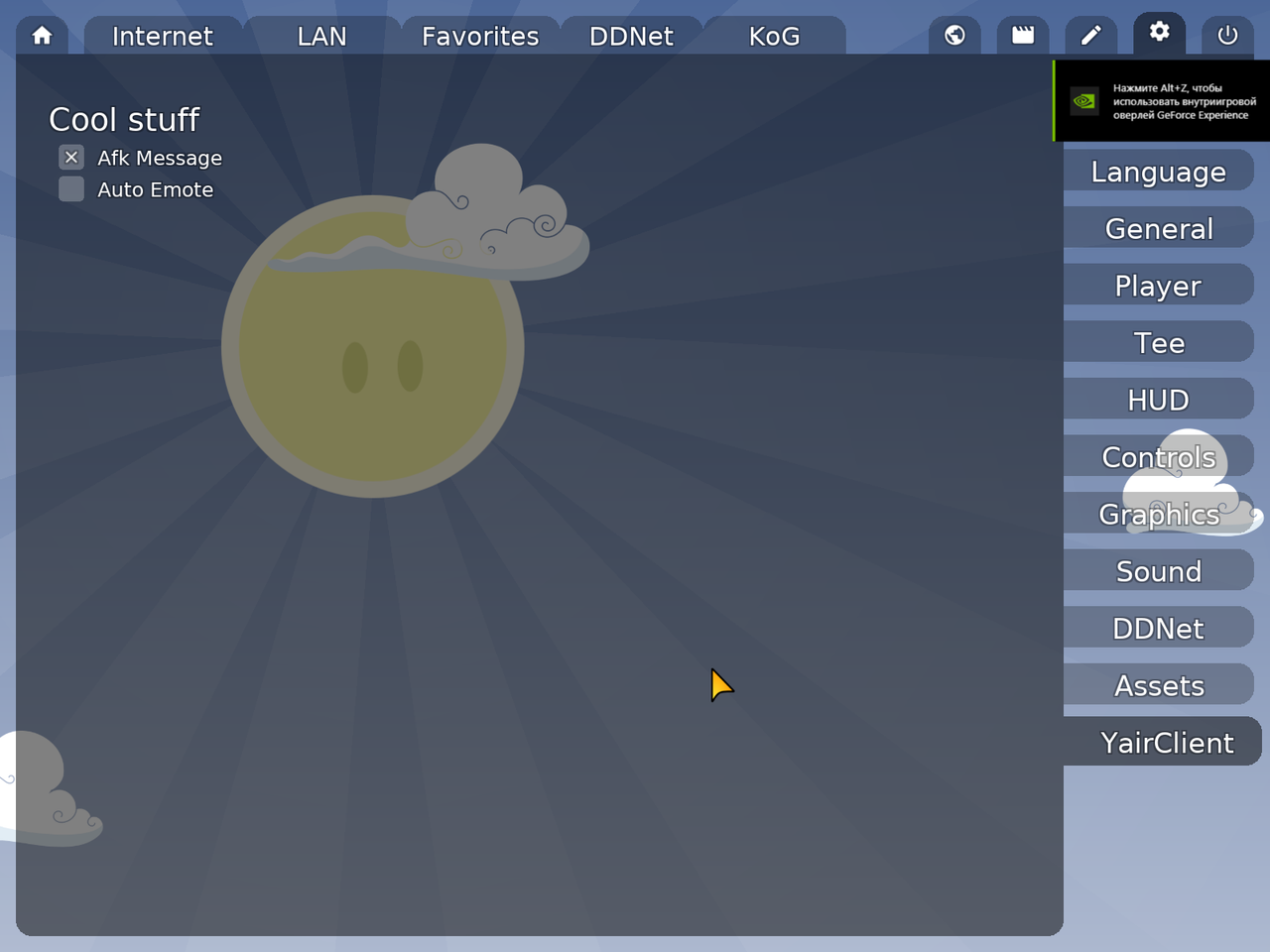Open the DDNet server tab
Image resolution: width=1270 pixels, height=952 pixels.
[631, 36]
